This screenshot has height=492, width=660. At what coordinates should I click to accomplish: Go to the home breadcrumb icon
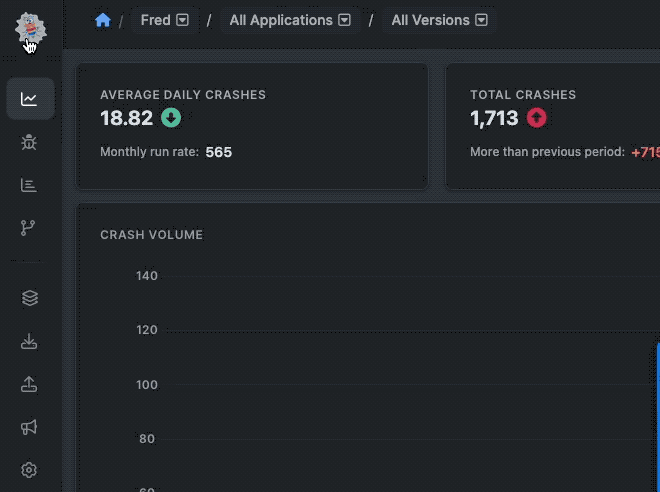pos(103,20)
